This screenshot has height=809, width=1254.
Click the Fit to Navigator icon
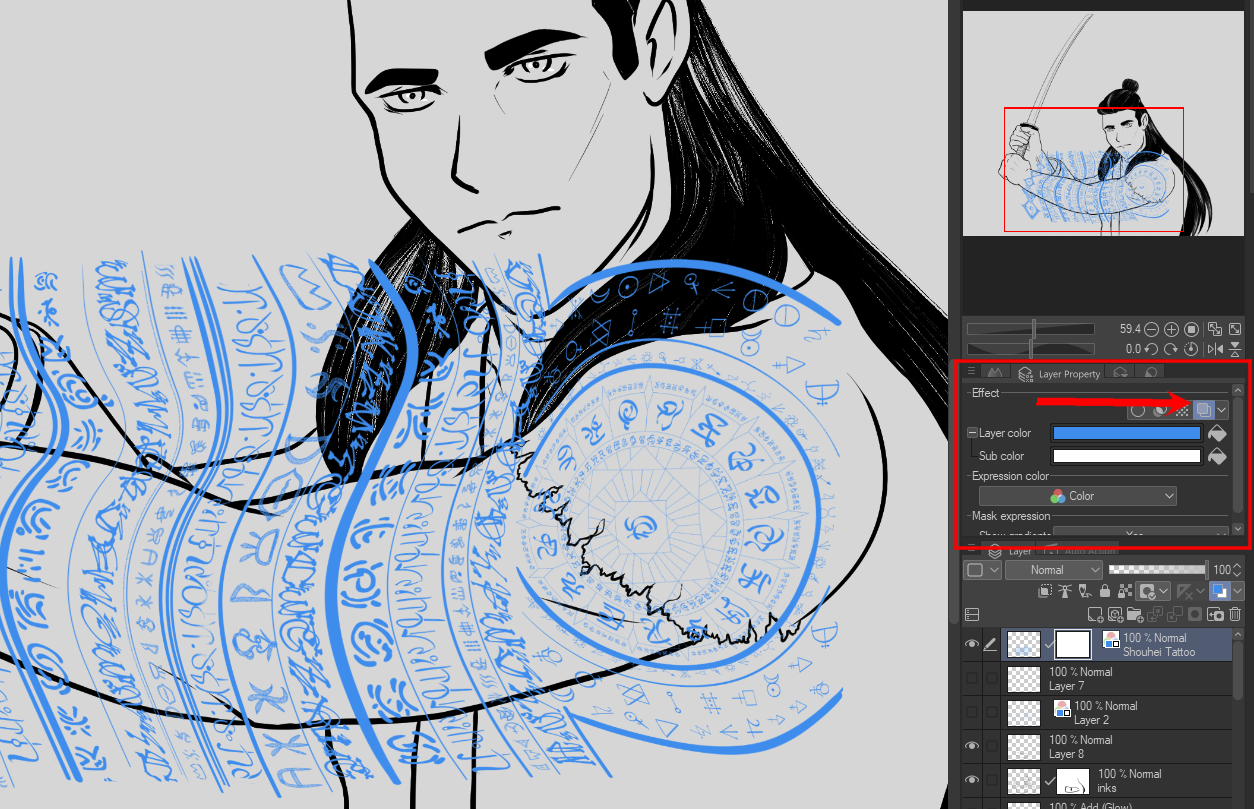pyautogui.click(x=1215, y=329)
